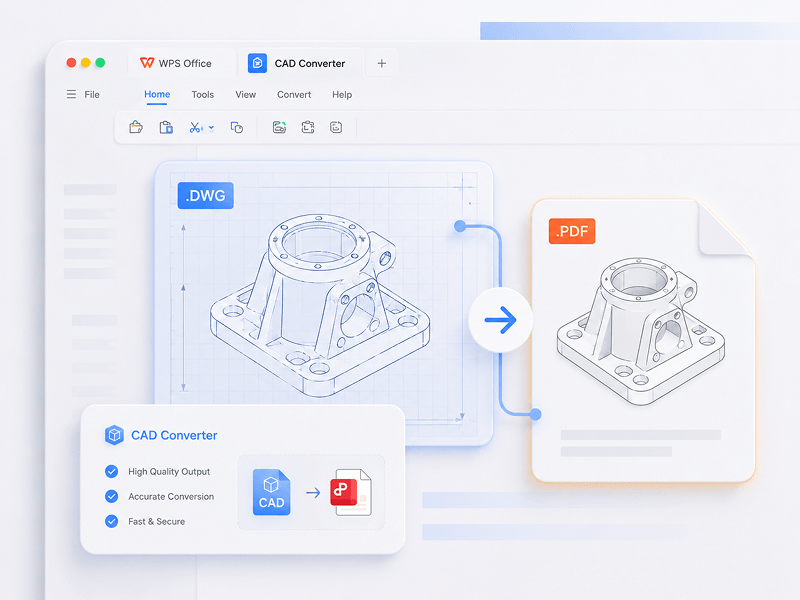This screenshot has width=800, height=600.
Task: Click the crop frame toolbar icon
Action: coord(308,127)
